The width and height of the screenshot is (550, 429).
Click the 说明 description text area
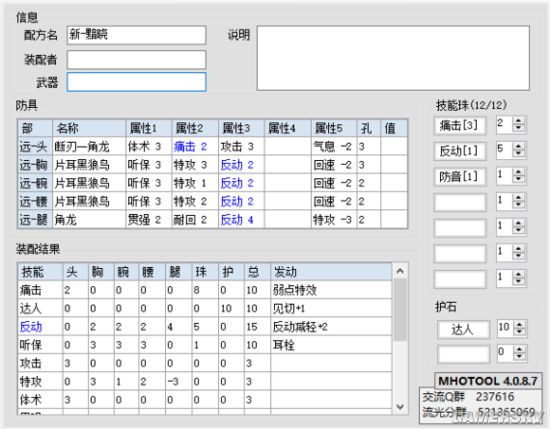click(393, 58)
